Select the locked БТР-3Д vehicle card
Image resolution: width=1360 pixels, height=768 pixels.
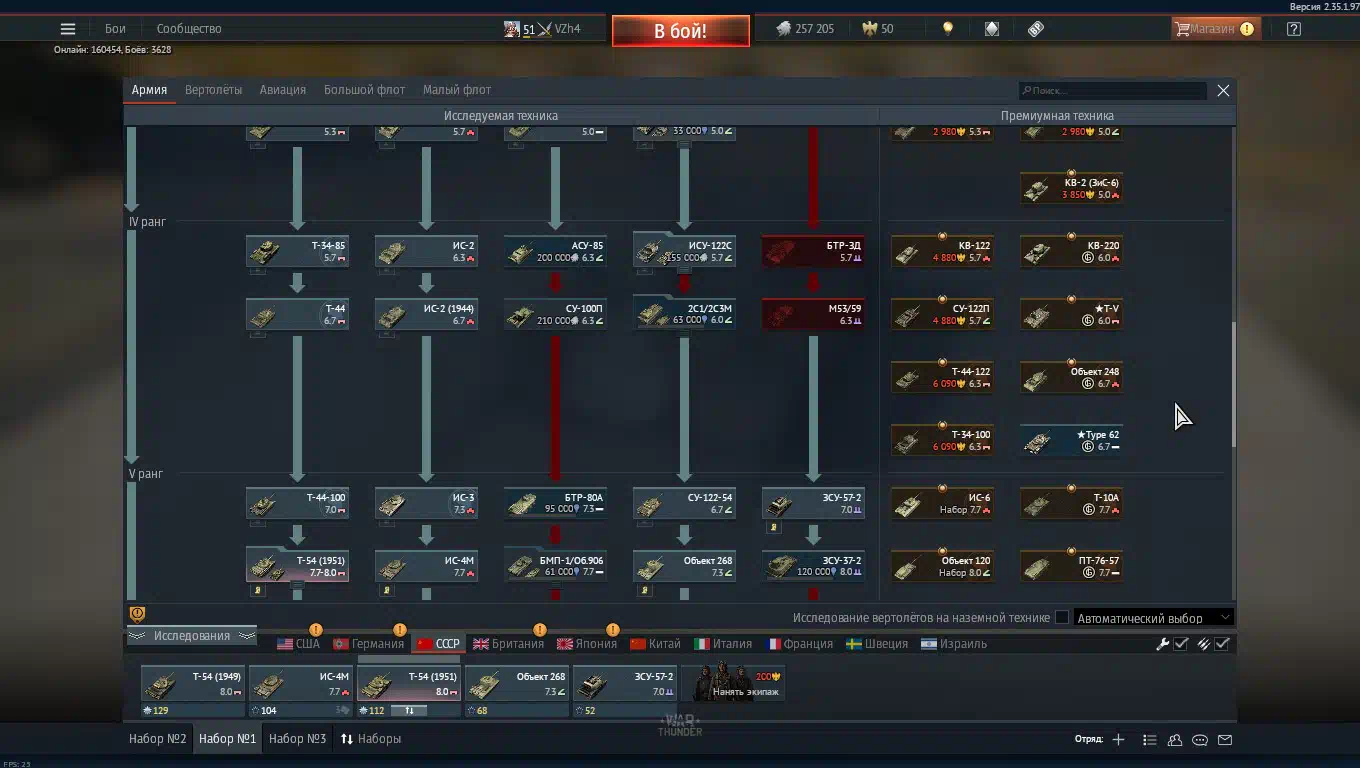point(813,251)
